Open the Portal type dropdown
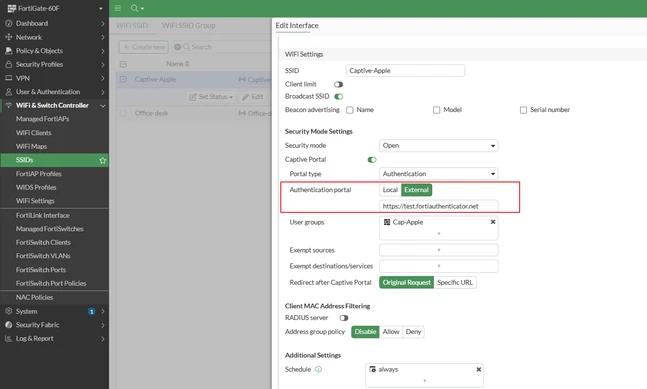Image resolution: width=647 pixels, height=389 pixels. pos(439,174)
